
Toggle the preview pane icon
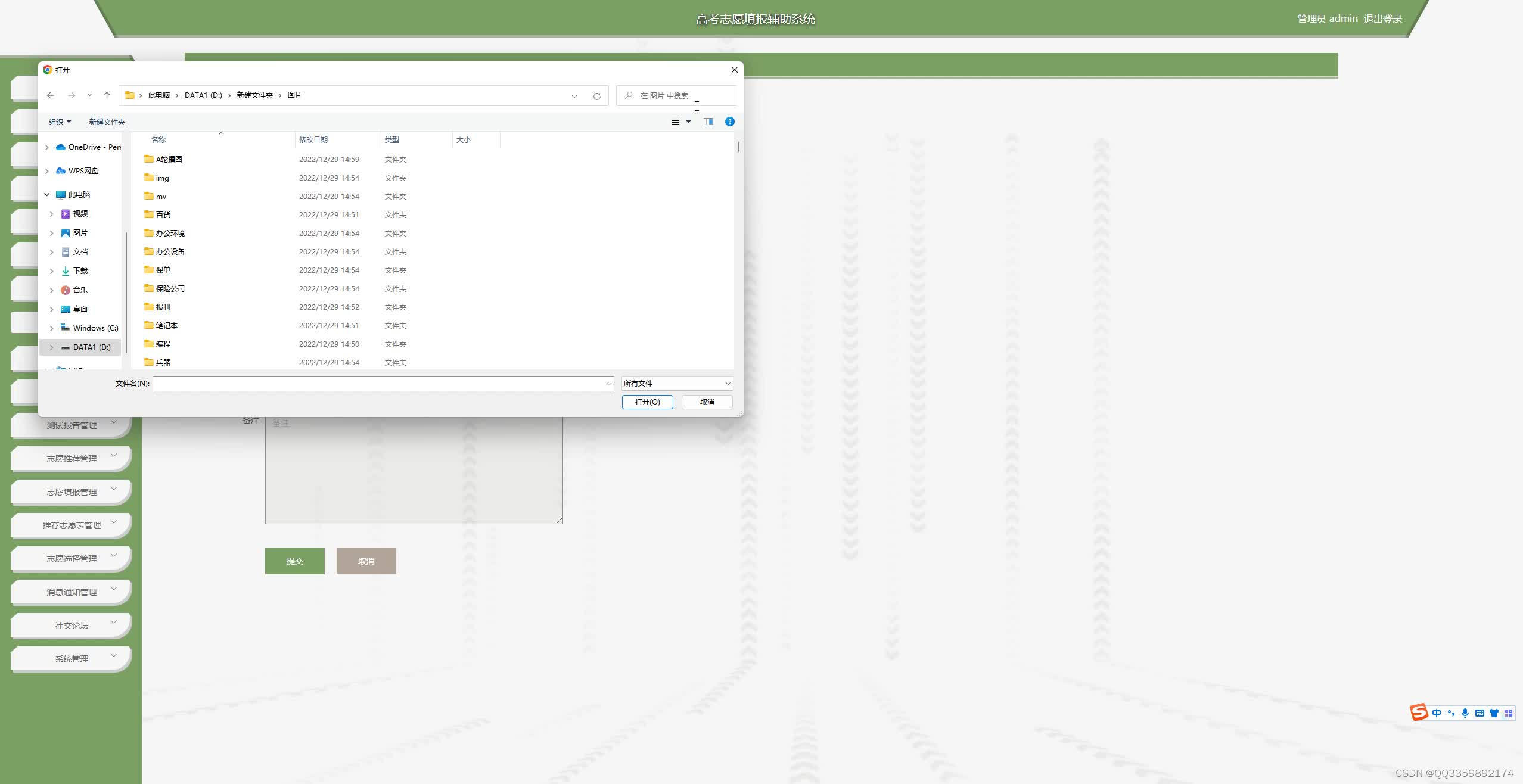click(708, 122)
